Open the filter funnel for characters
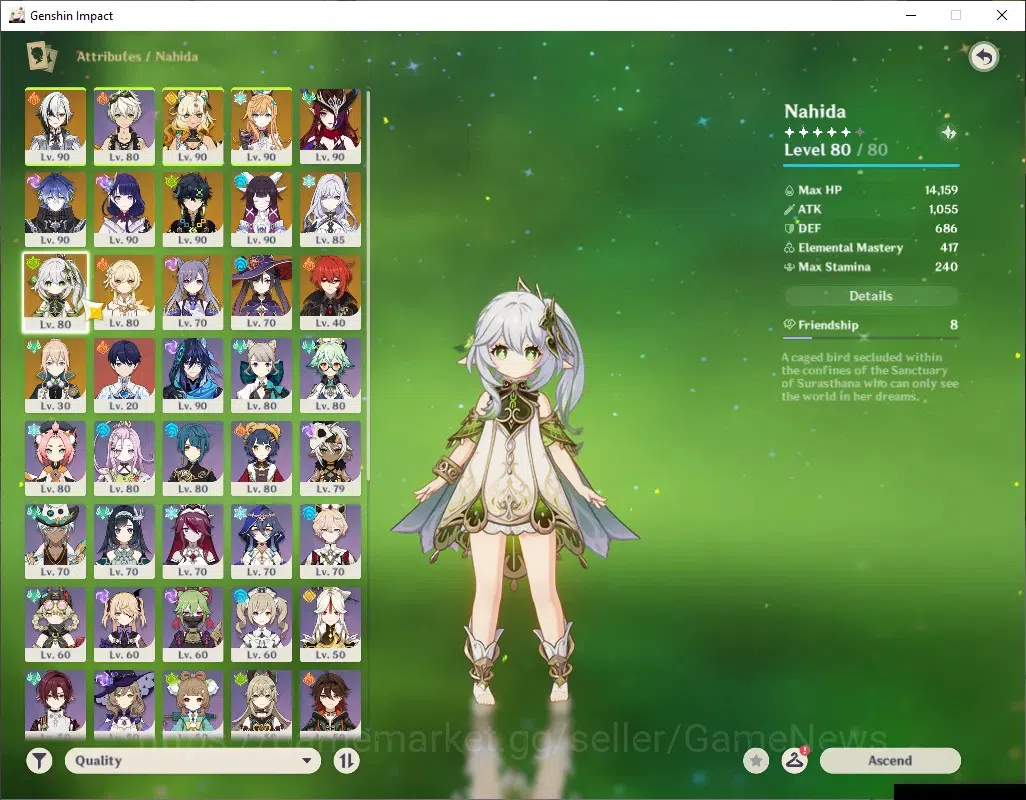Viewport: 1026px width, 800px height. (x=39, y=761)
